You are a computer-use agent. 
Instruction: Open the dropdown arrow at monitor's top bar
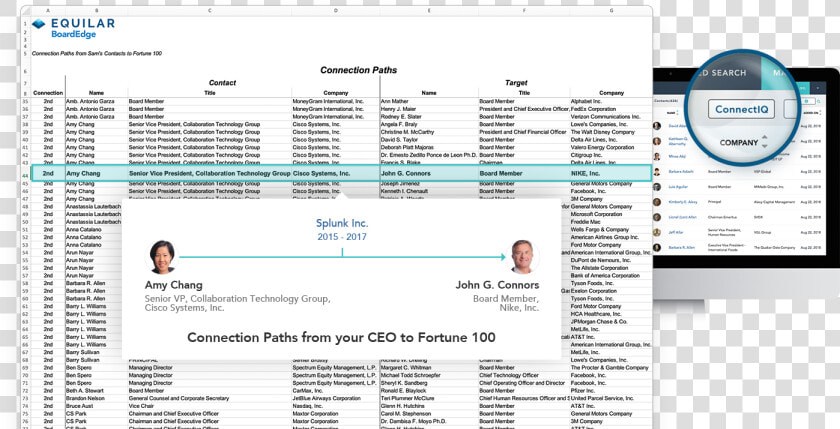818,88
